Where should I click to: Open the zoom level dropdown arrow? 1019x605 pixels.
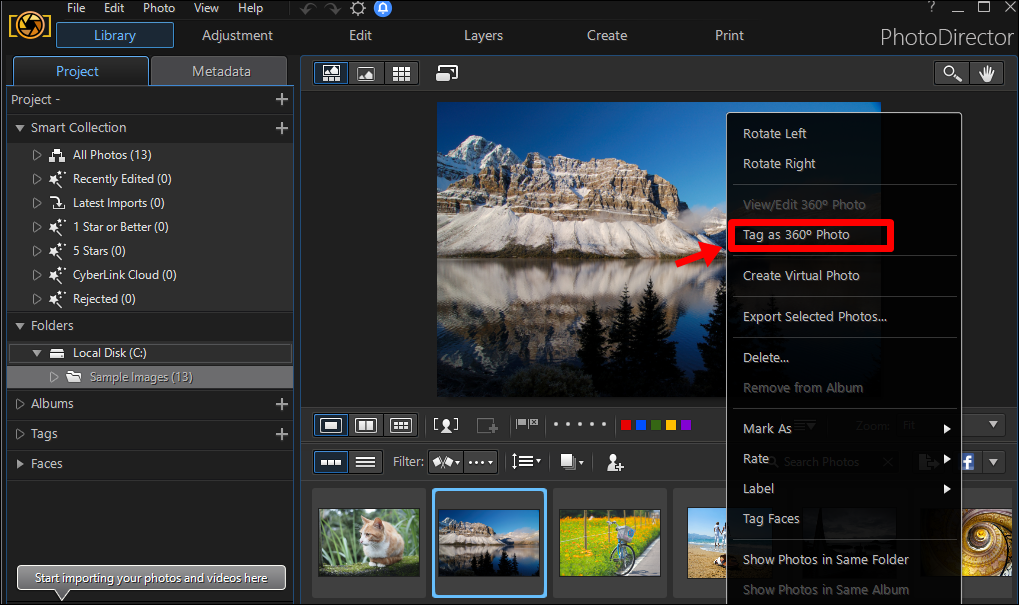coord(993,425)
